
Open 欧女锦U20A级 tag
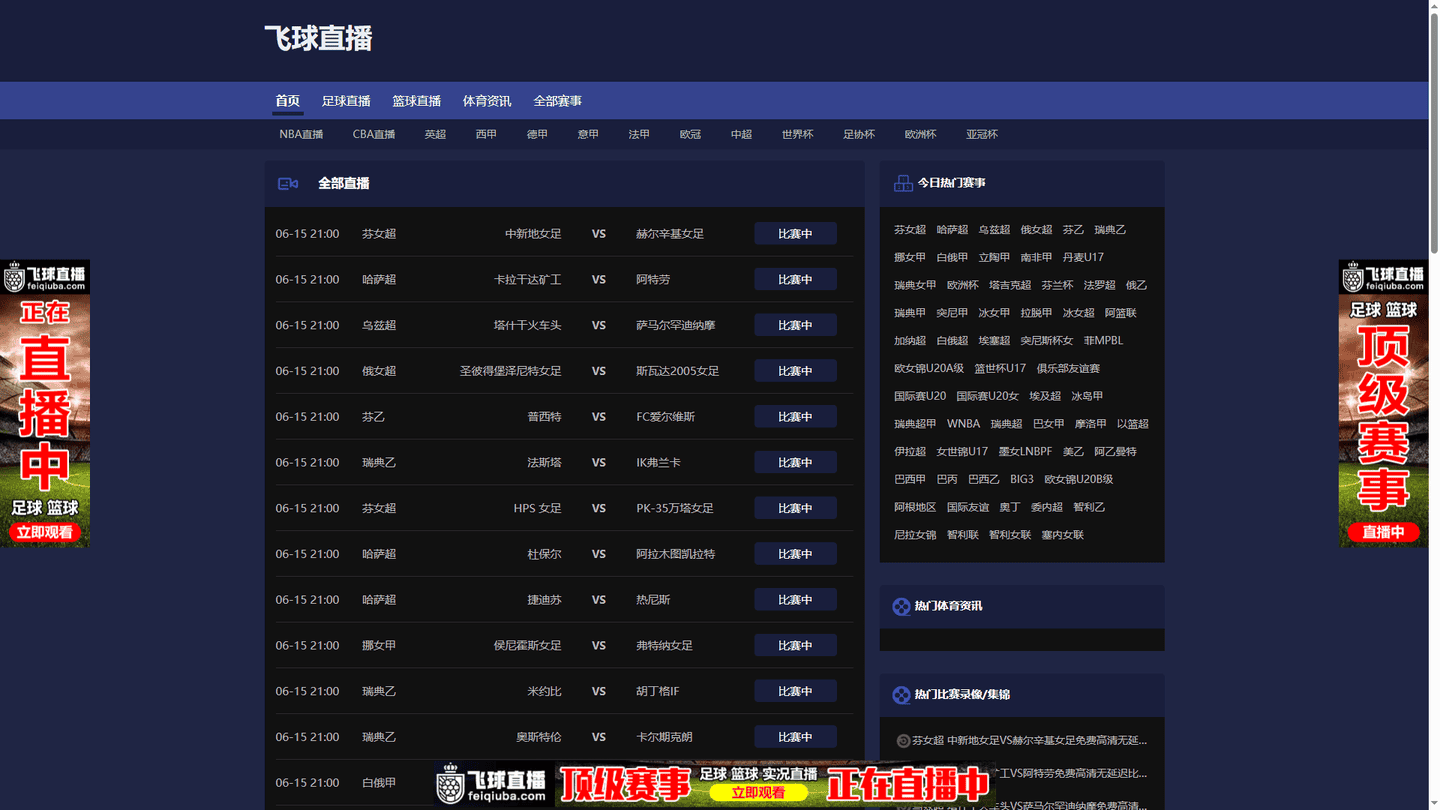pos(929,368)
